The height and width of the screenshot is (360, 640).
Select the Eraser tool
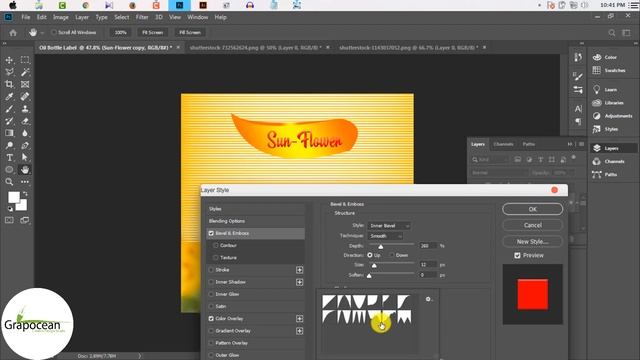25,121
